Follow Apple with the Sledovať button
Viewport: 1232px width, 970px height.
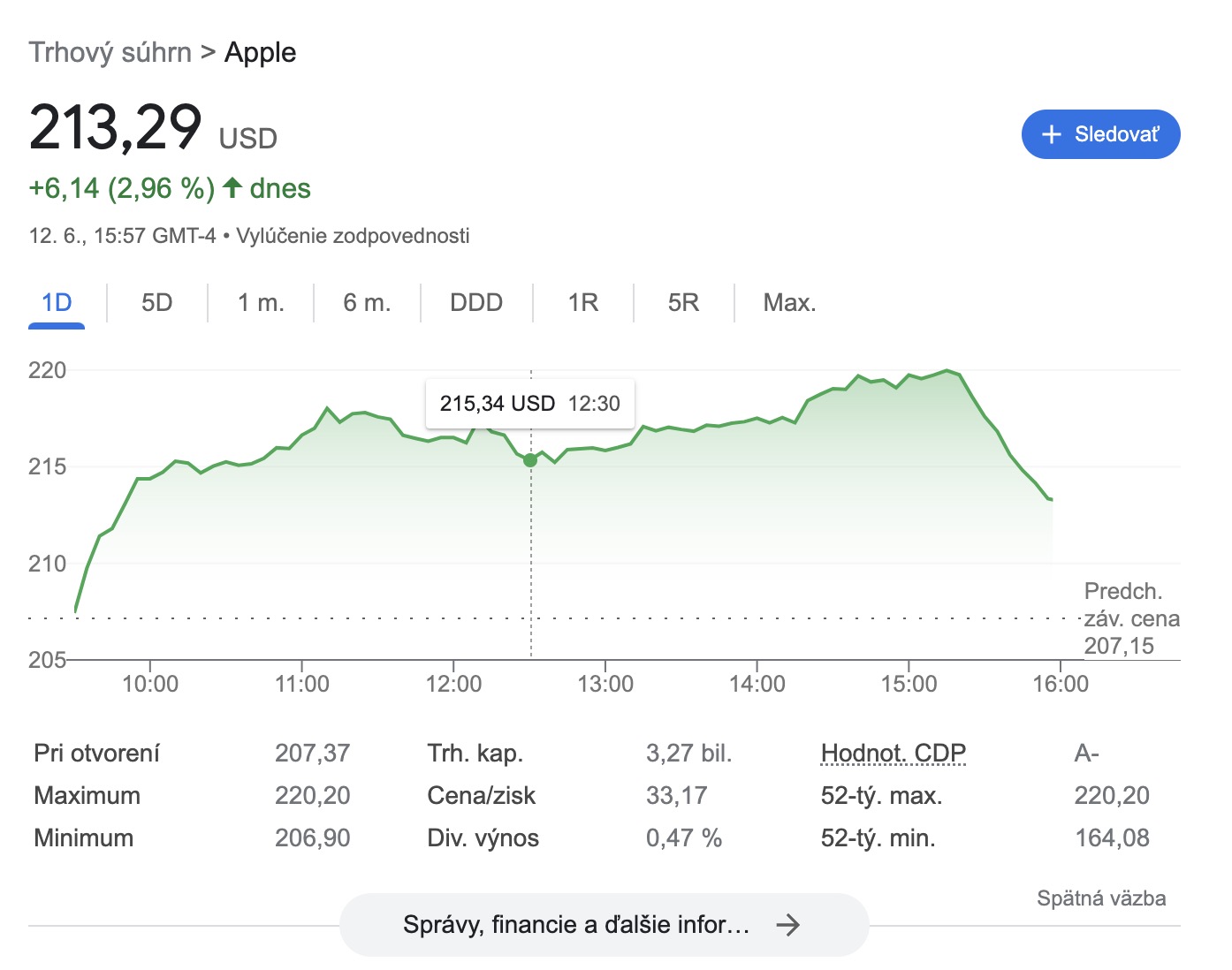coord(1100,134)
